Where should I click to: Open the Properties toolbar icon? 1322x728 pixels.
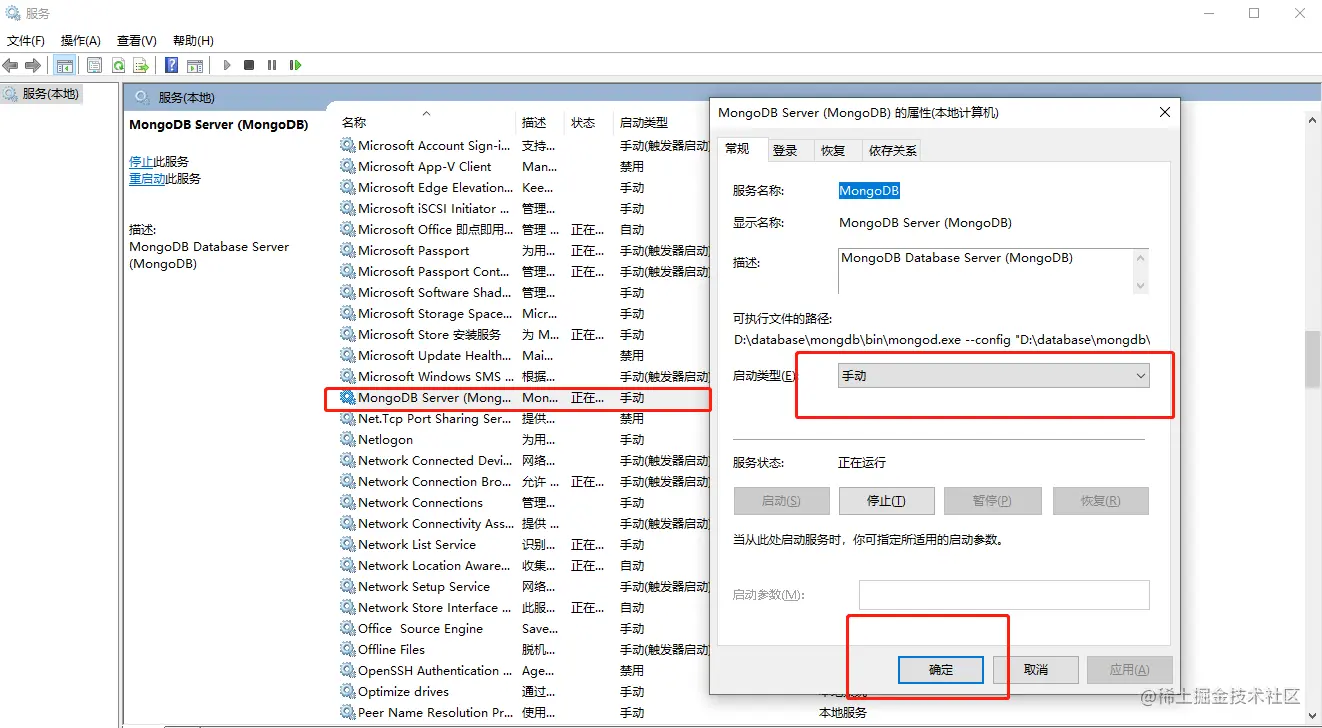[x=94, y=65]
